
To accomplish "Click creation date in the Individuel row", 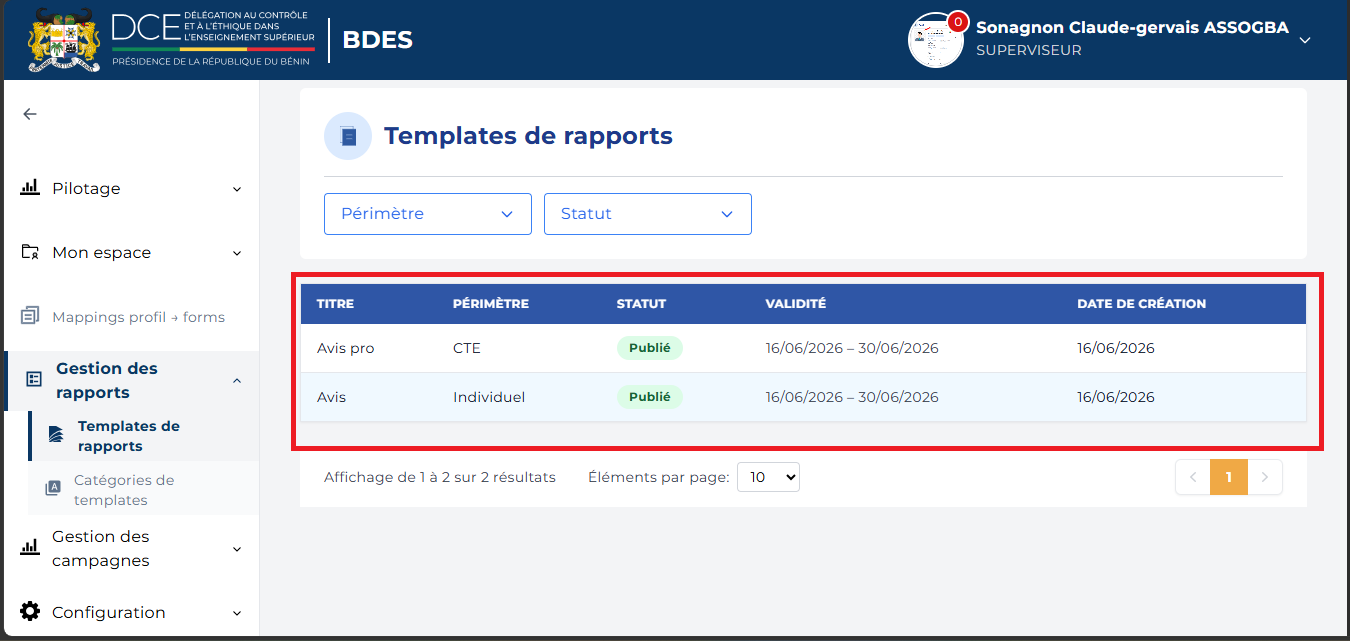I will pyautogui.click(x=1116, y=397).
